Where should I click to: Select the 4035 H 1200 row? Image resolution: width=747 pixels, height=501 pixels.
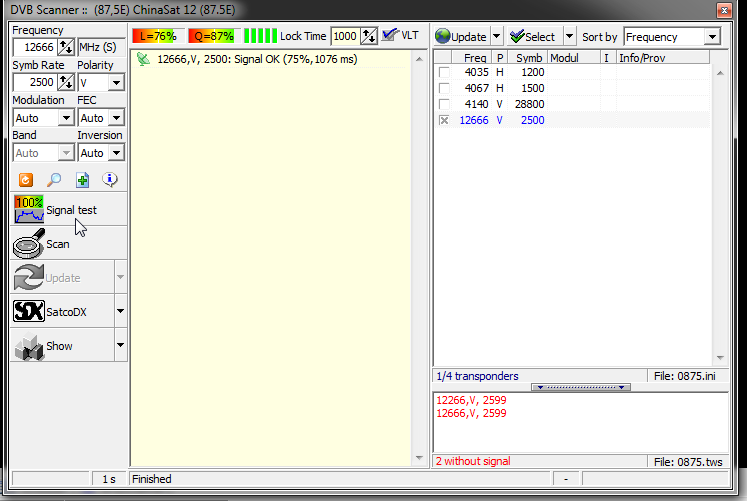pyautogui.click(x=572, y=72)
